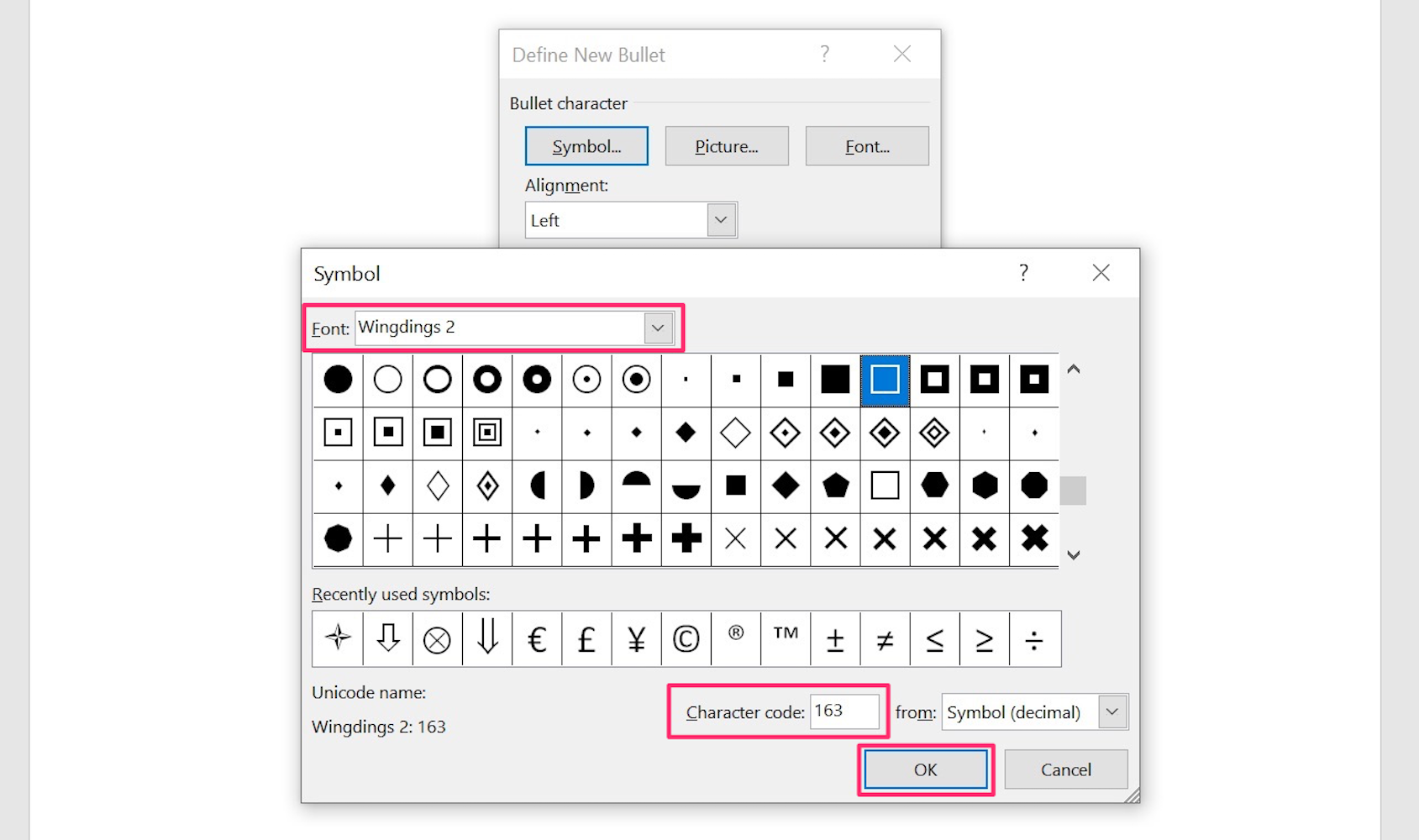Open Symbol... in Define New Bullet
Screen dimensions: 1419x840
click(x=586, y=146)
